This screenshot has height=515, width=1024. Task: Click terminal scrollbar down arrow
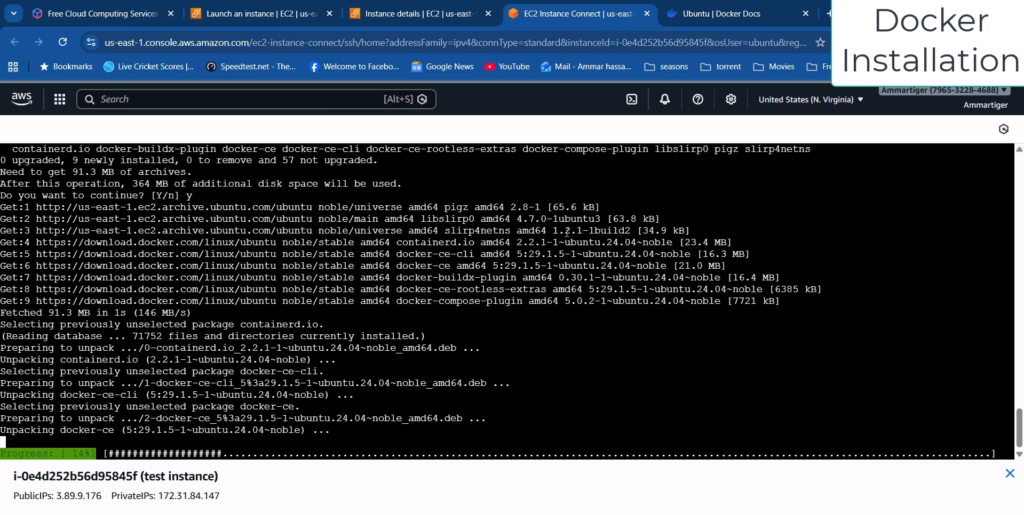(1019, 454)
